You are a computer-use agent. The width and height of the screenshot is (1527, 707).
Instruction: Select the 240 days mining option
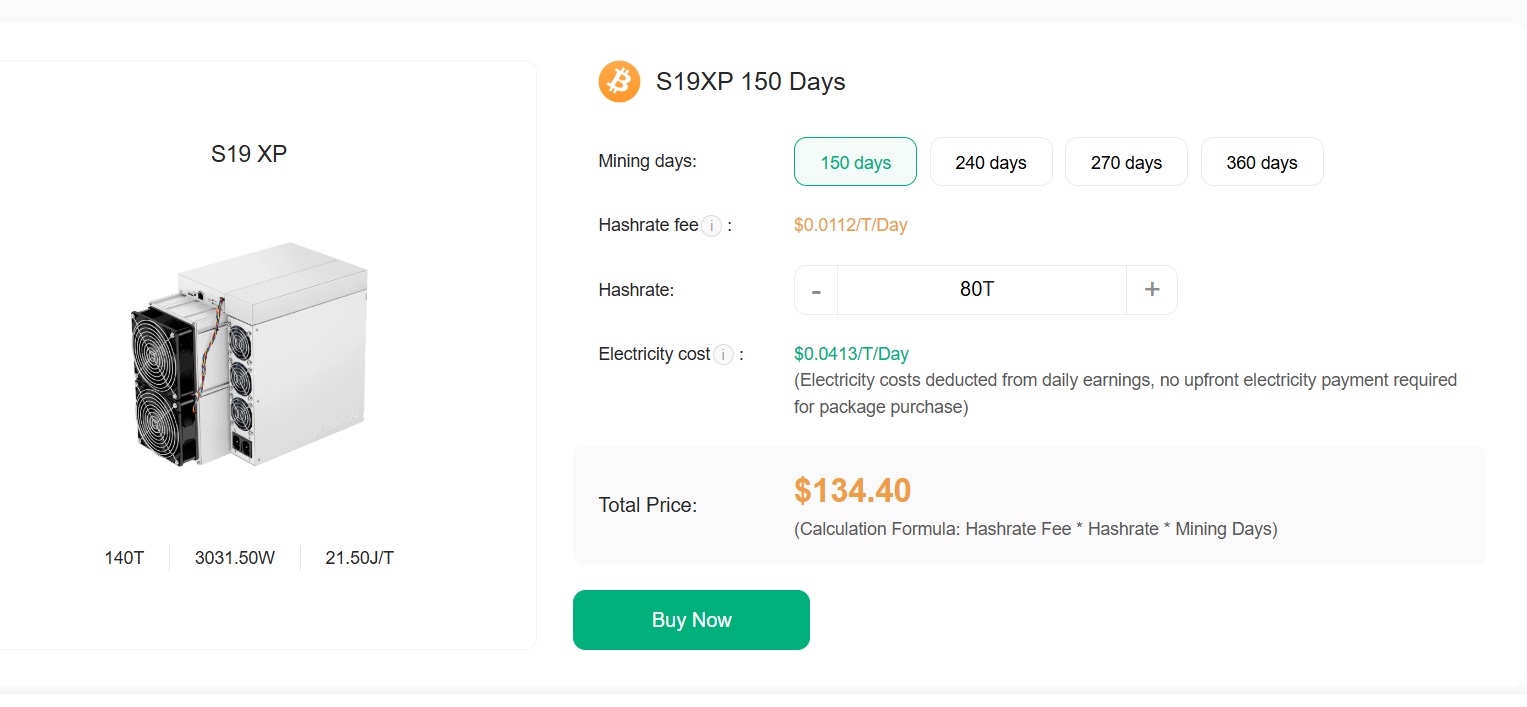(x=991, y=162)
